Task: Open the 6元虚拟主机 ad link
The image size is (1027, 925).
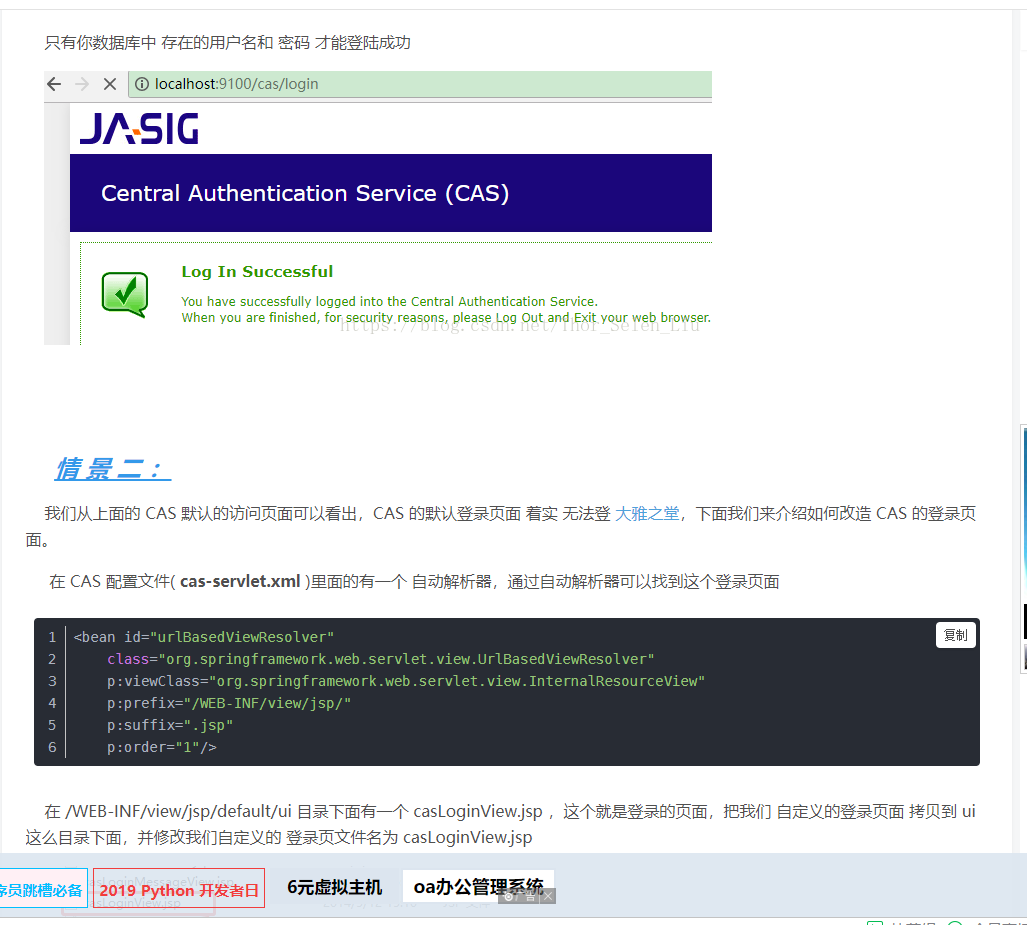Action: pyautogui.click(x=335, y=887)
